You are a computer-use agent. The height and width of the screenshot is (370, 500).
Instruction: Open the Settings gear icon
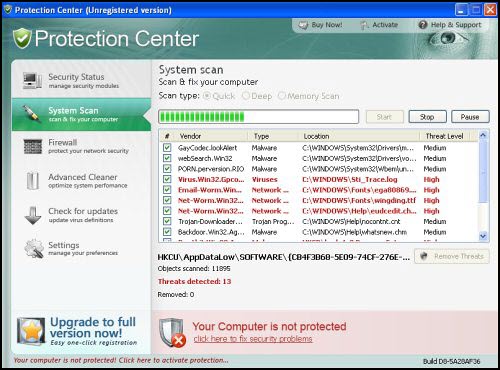(x=34, y=248)
